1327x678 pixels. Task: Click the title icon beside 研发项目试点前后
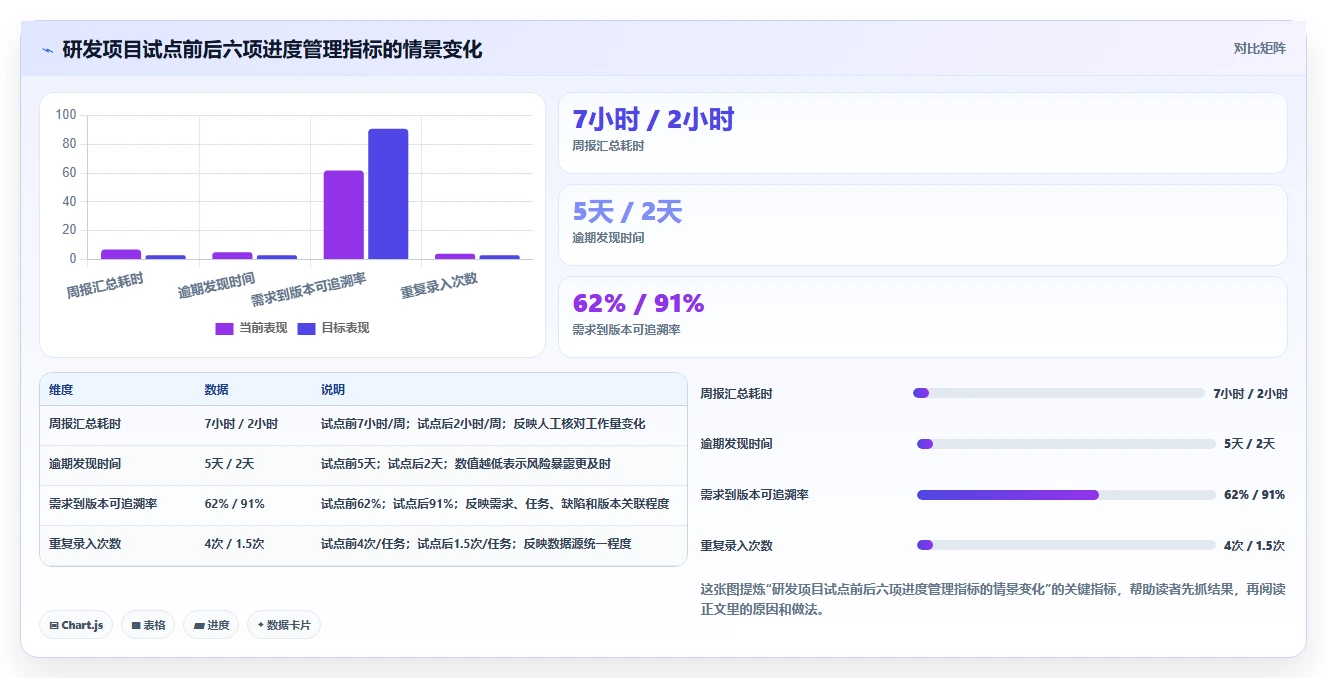tap(48, 49)
